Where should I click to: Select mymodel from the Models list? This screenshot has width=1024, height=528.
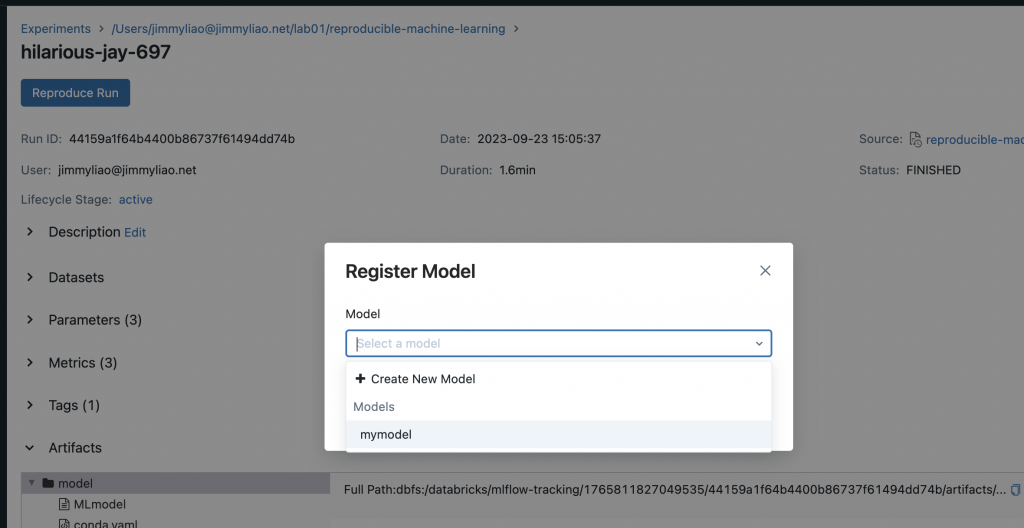pyautogui.click(x=558, y=435)
